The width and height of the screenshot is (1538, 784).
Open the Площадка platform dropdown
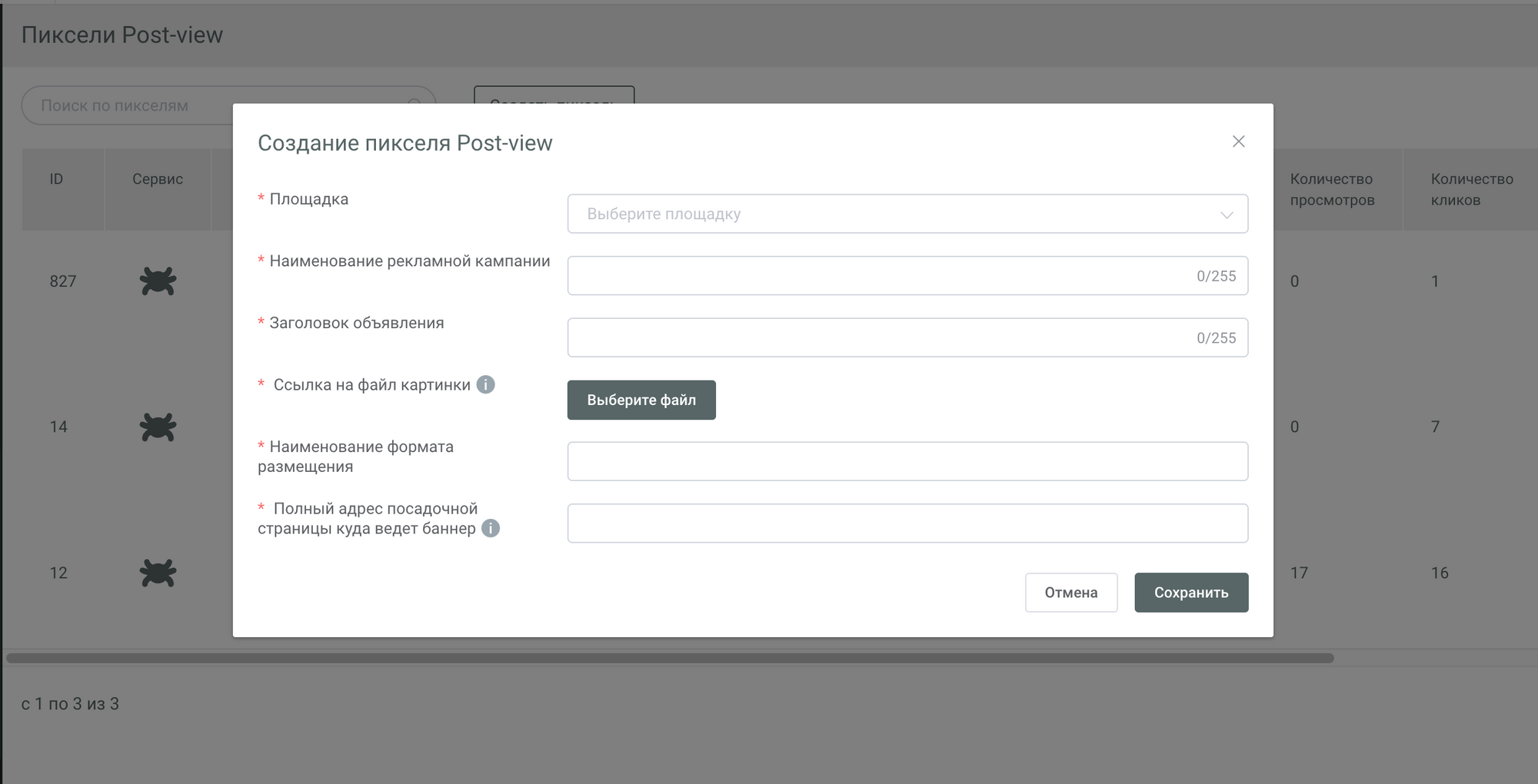coord(892,214)
